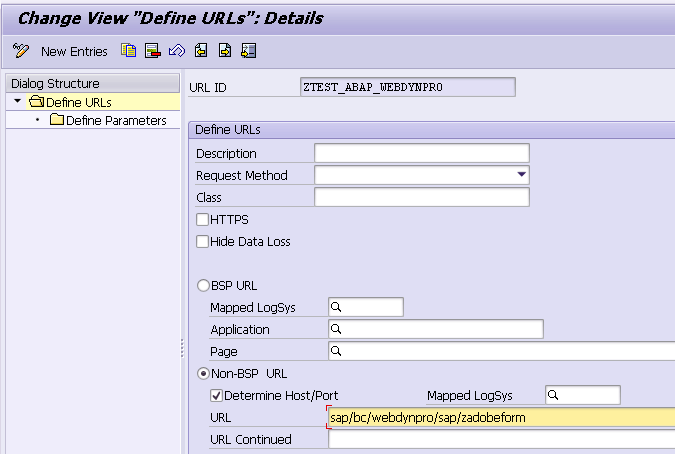
Task: Click New Entries button
Action: tap(74, 52)
